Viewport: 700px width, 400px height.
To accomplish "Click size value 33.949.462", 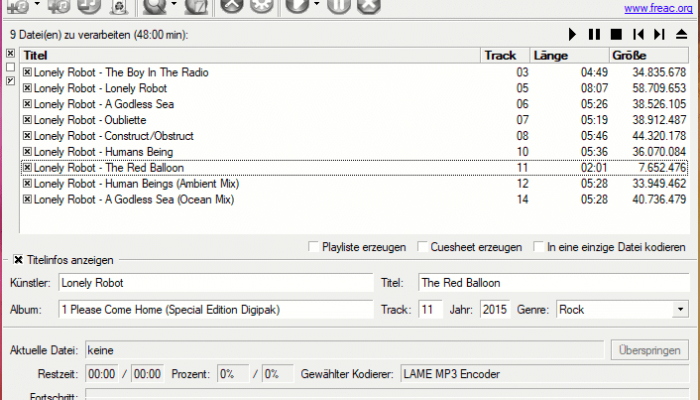I will 659,183.
